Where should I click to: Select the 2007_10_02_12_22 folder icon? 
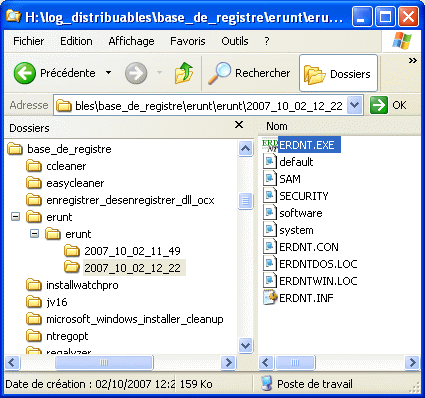[x=72, y=267]
